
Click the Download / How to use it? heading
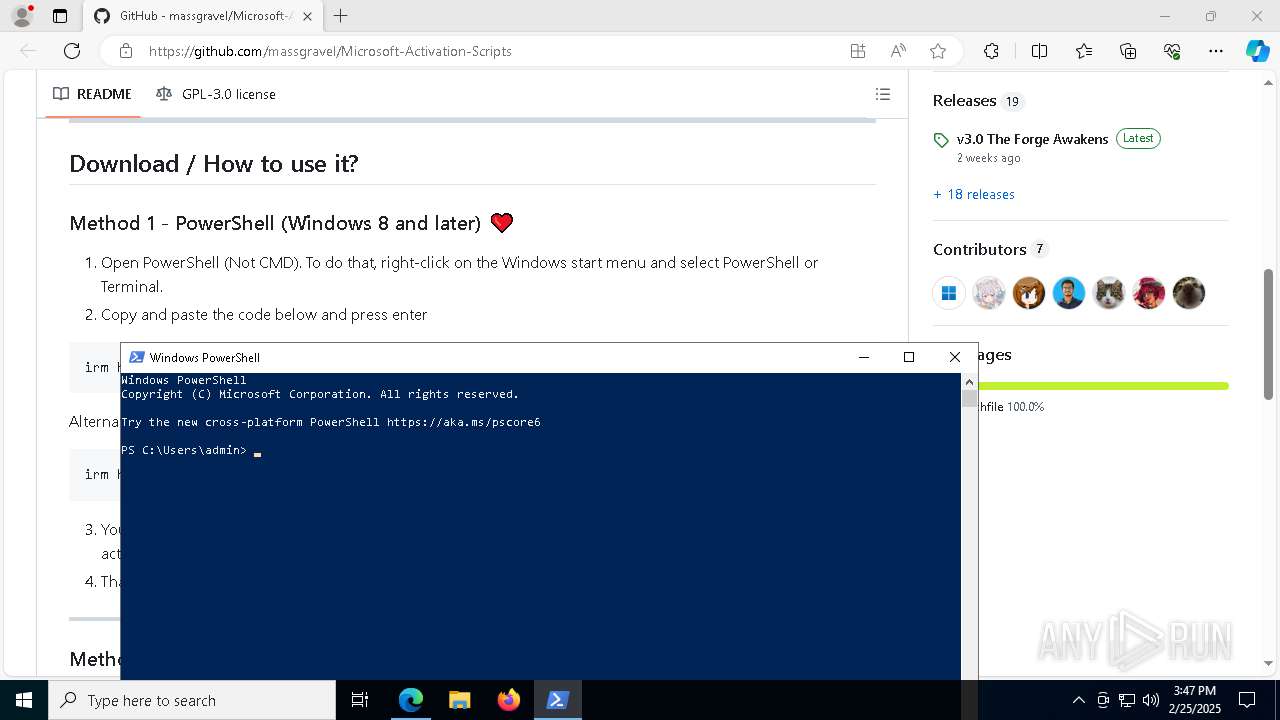(214, 164)
